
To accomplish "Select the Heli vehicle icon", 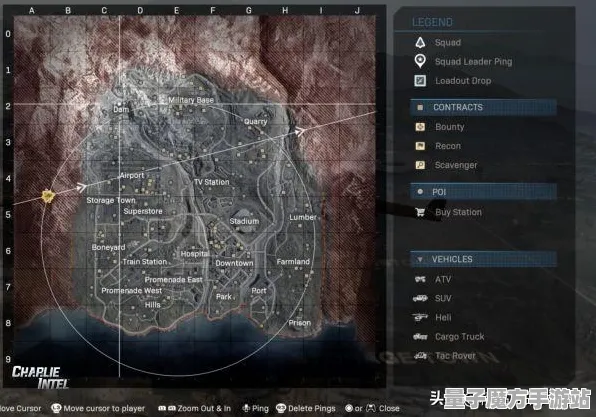I will click(x=420, y=317).
